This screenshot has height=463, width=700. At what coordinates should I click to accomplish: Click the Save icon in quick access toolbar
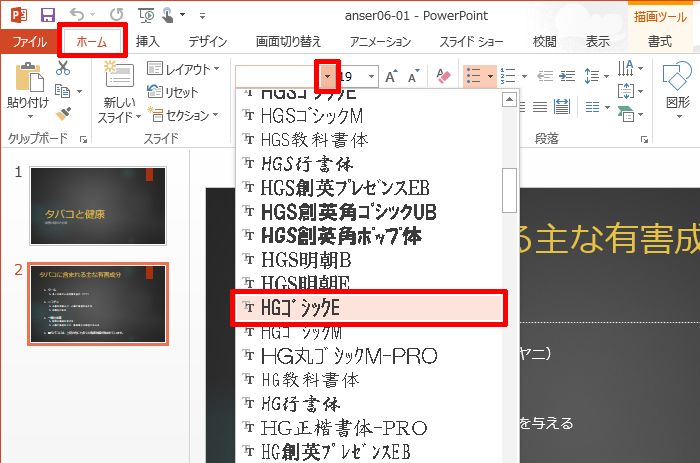[48, 15]
